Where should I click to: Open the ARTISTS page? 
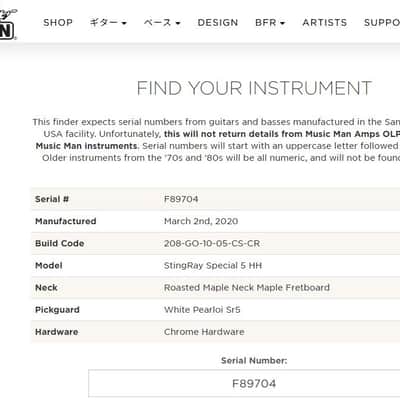pos(325,23)
